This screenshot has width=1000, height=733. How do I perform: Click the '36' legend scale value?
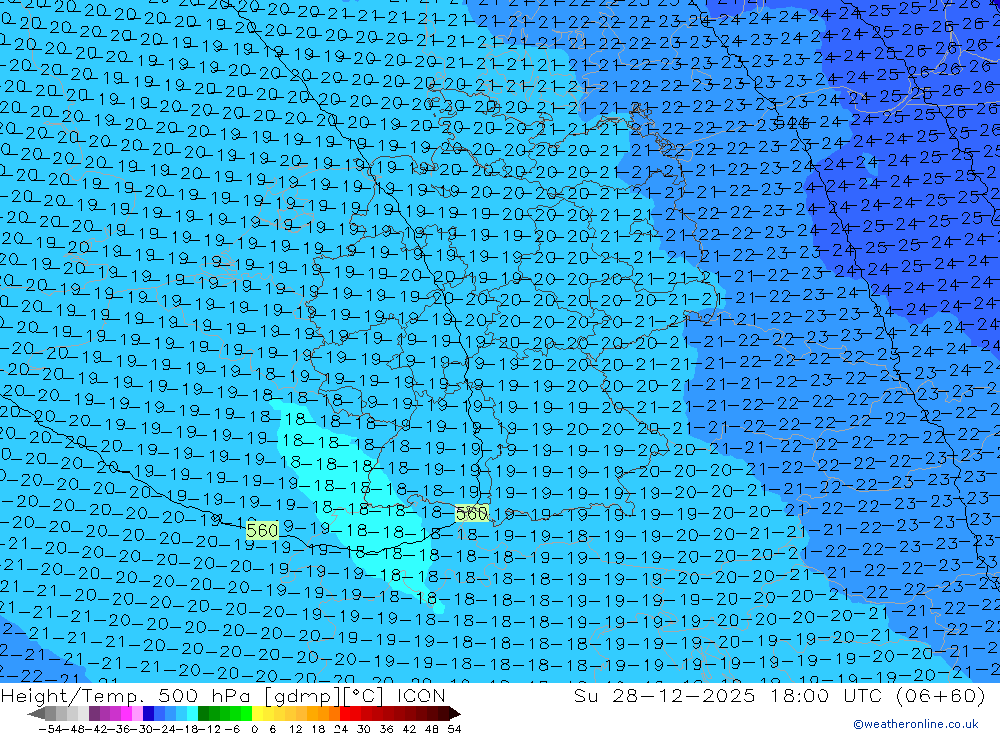coord(386,729)
